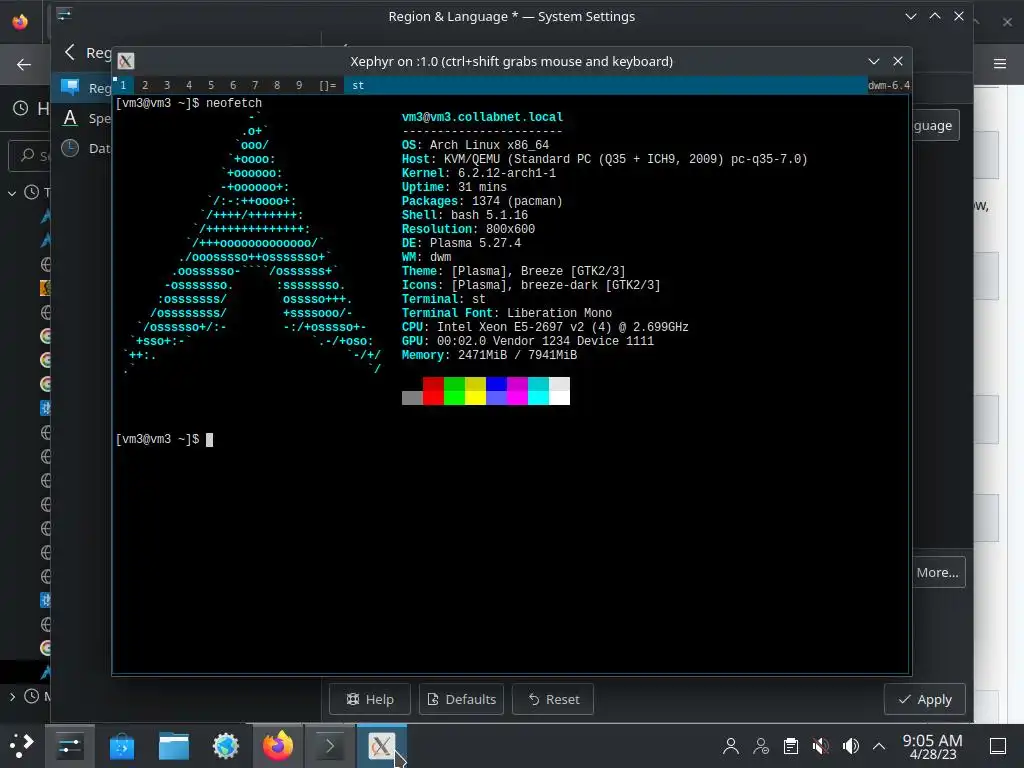
Task: Click the second user-status tray icon
Action: [761, 746]
